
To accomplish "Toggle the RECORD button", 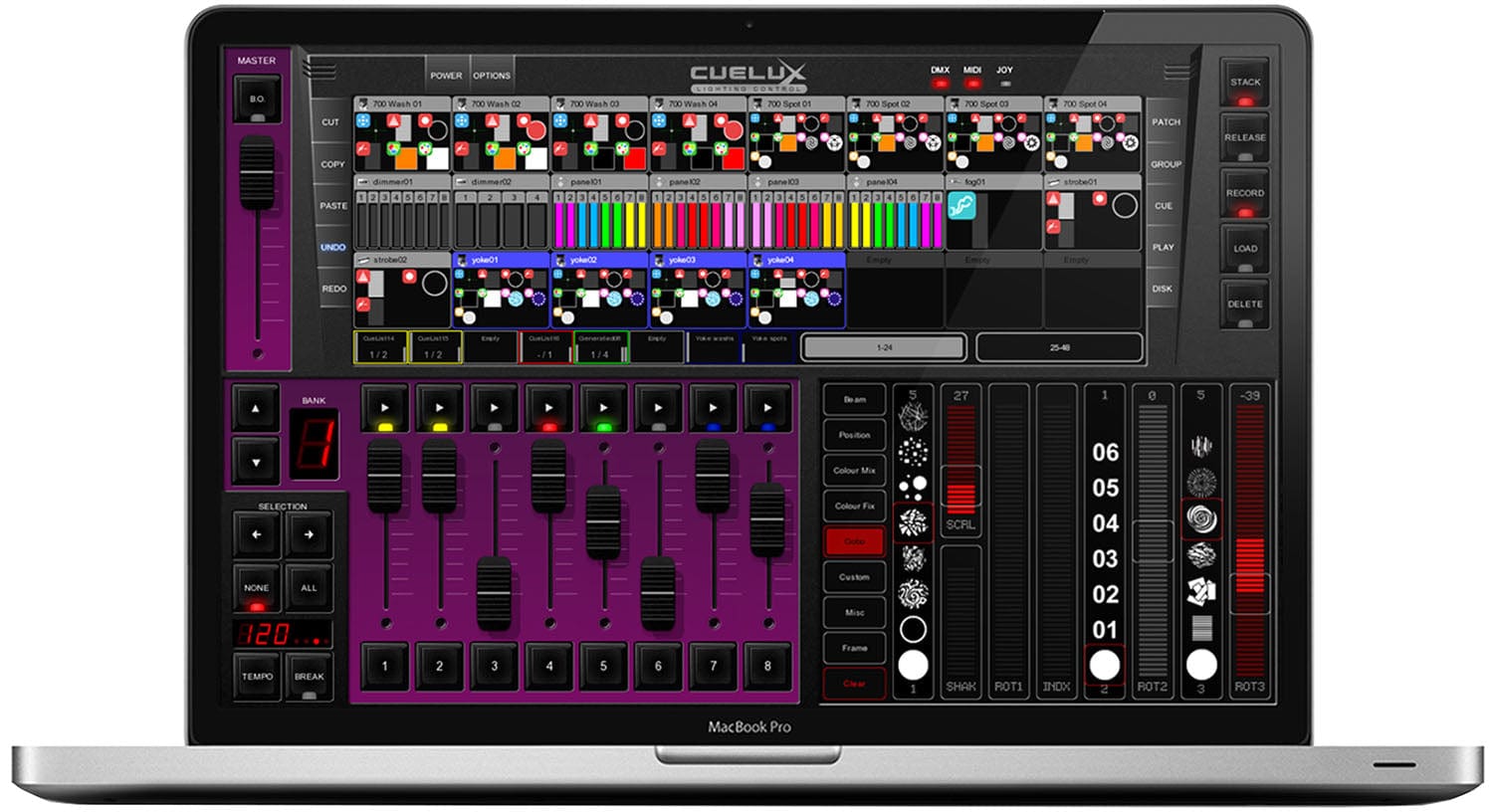I will click(x=1245, y=194).
